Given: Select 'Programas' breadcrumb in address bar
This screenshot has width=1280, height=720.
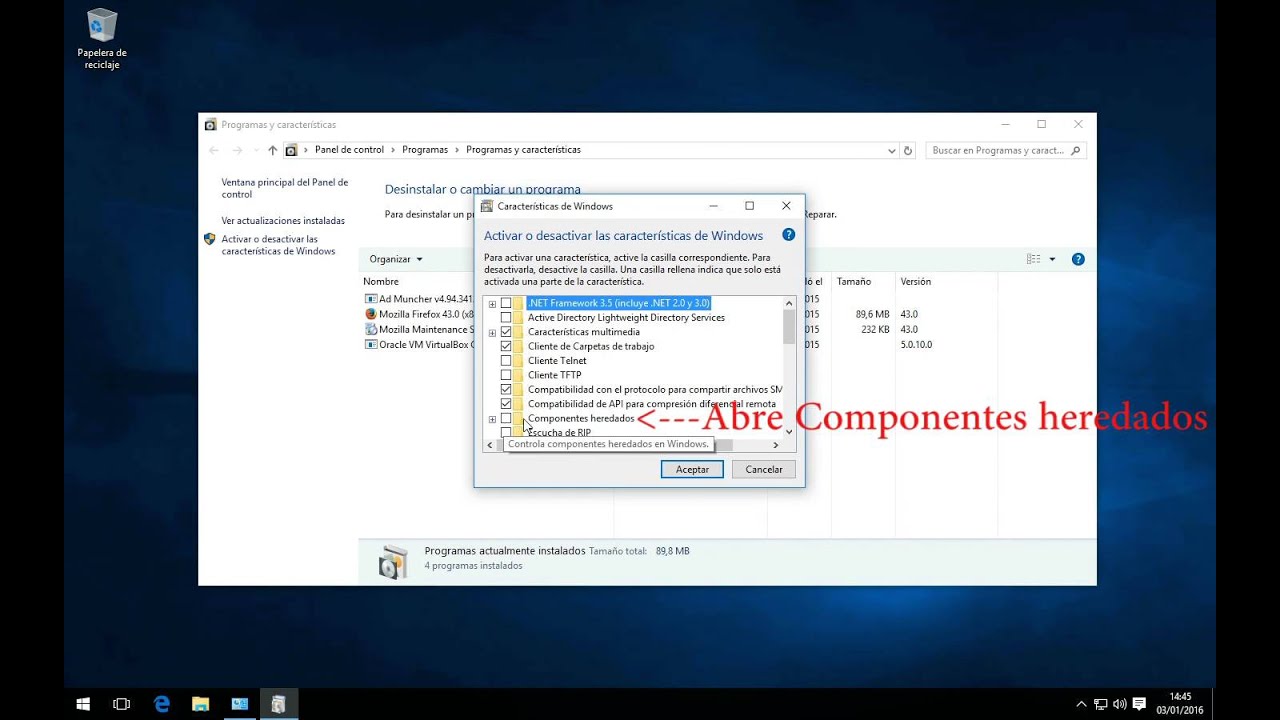Looking at the screenshot, I should pos(425,150).
